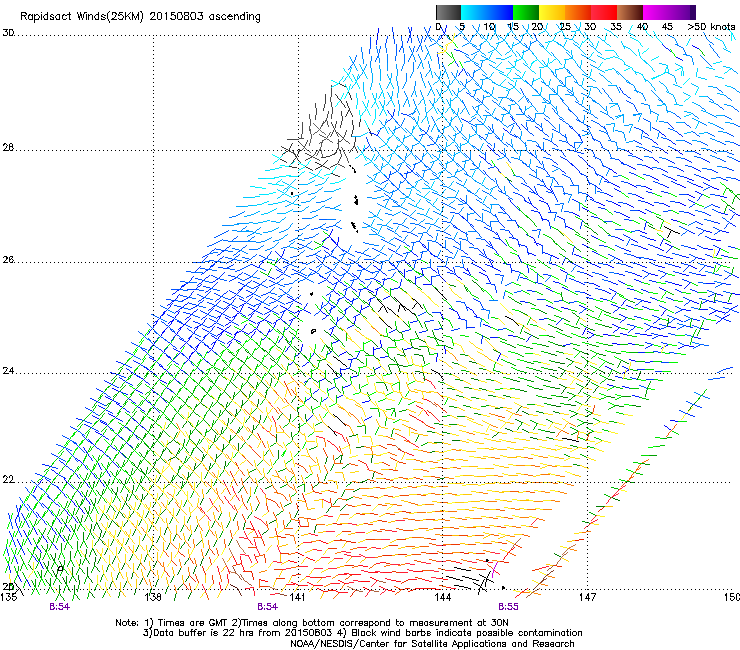Click the longitude label '135'
Image resolution: width=740 pixels, height=650 pixels.
9,597
